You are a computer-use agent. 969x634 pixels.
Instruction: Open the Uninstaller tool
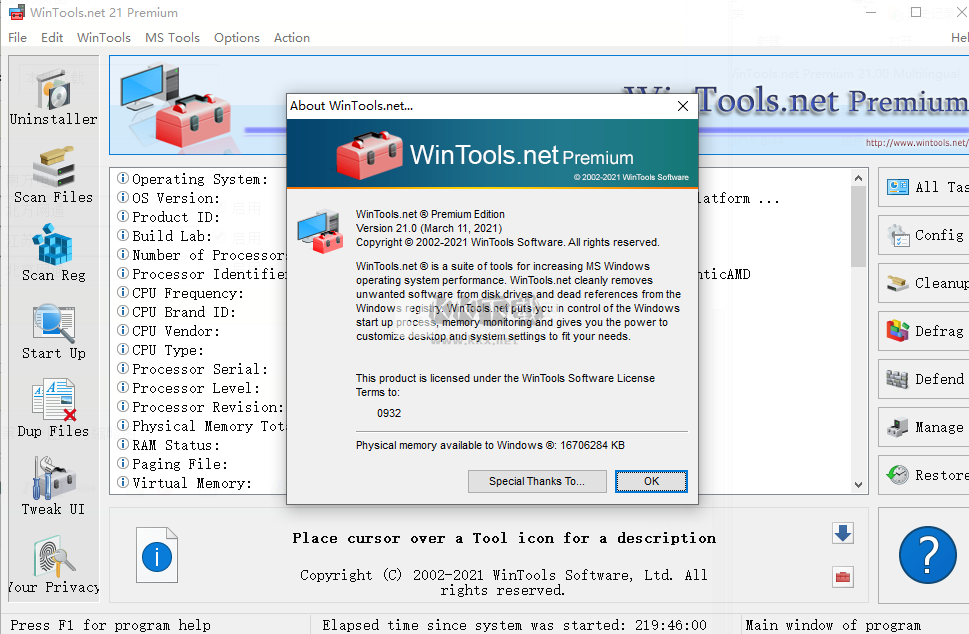point(52,97)
